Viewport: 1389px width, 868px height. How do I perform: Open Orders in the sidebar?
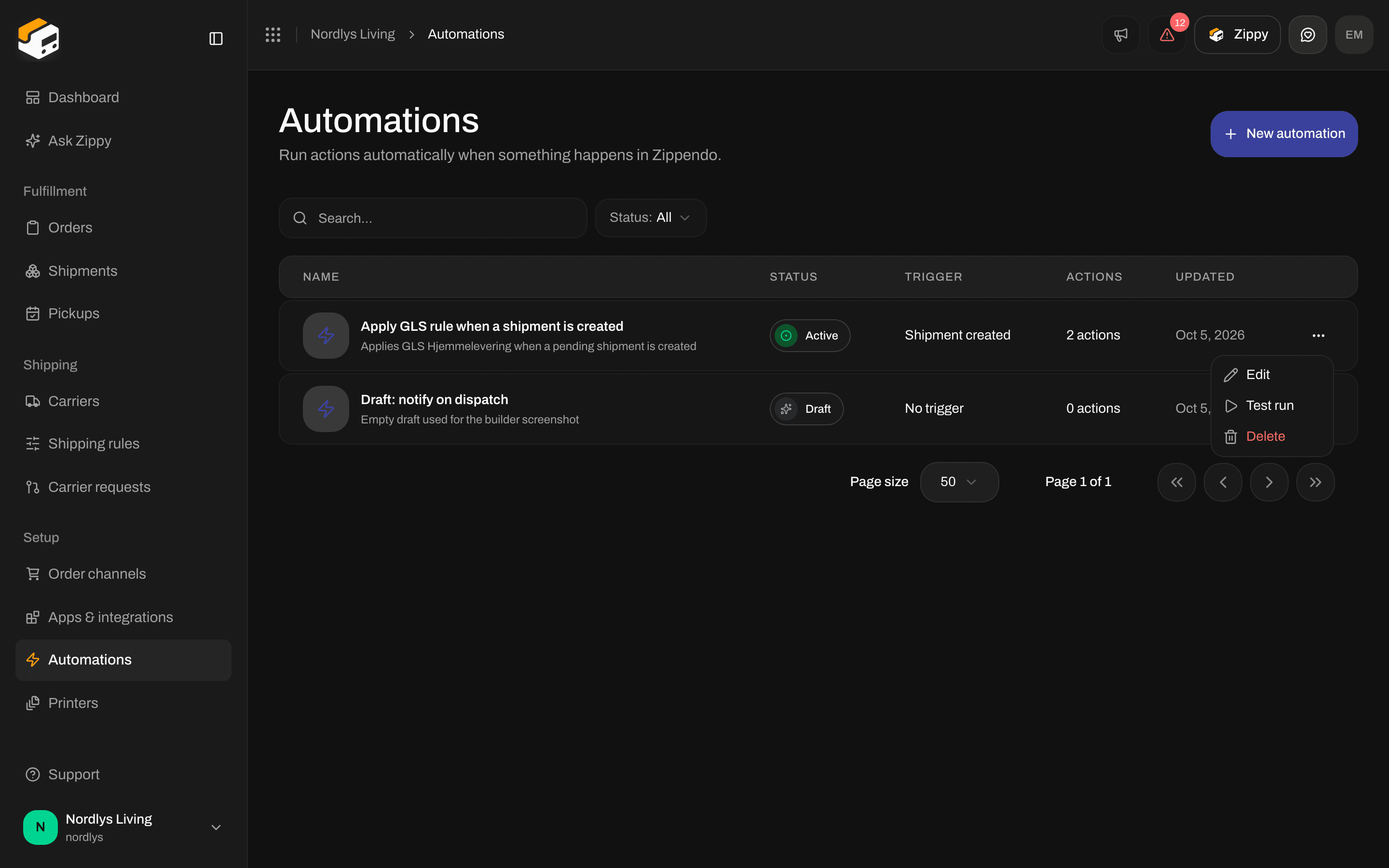coord(123,228)
